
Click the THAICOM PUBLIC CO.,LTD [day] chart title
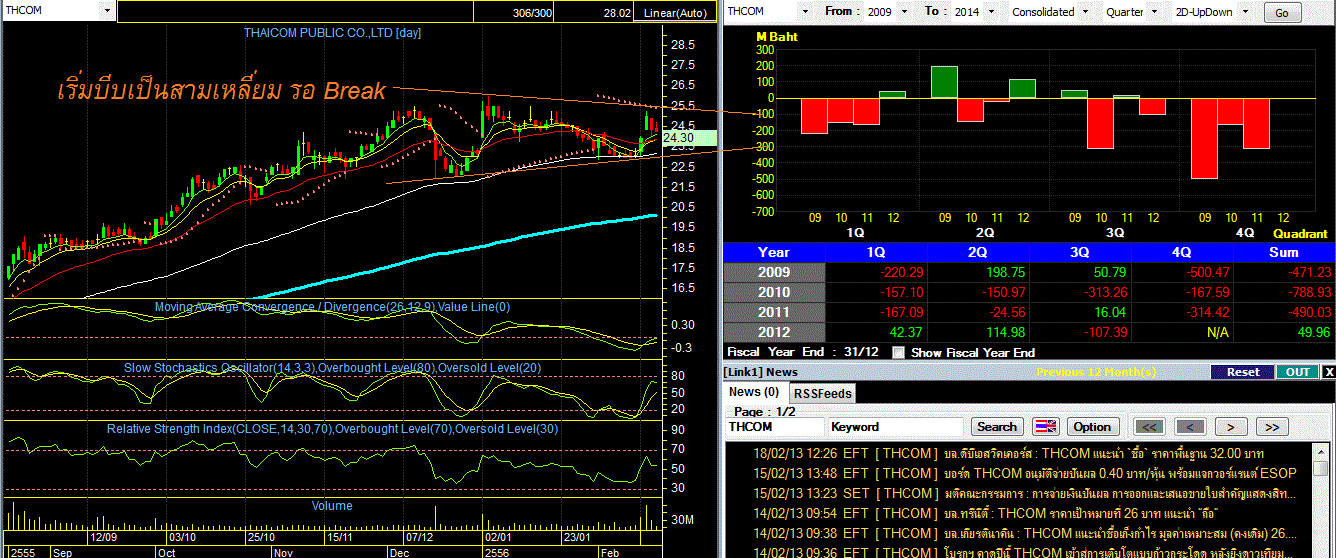coord(333,33)
